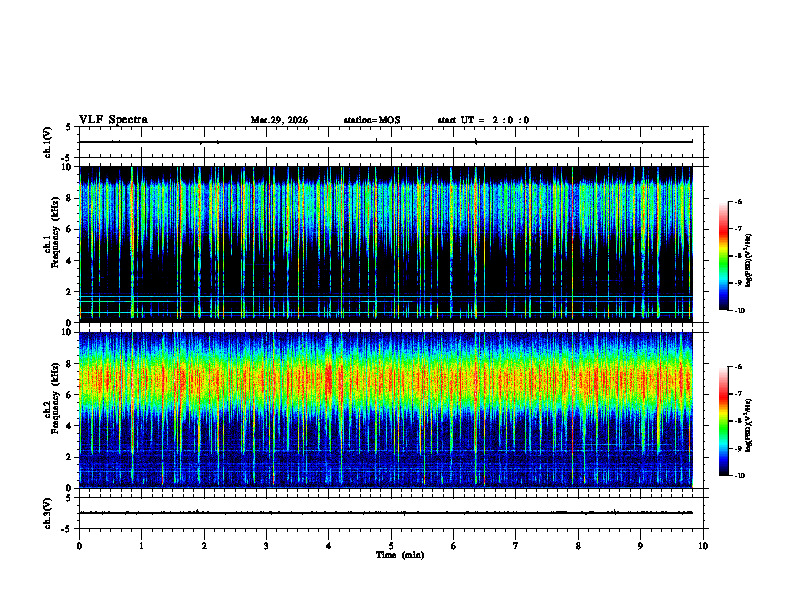Click the ch.2 spectrogram color bar

pos(723,421)
